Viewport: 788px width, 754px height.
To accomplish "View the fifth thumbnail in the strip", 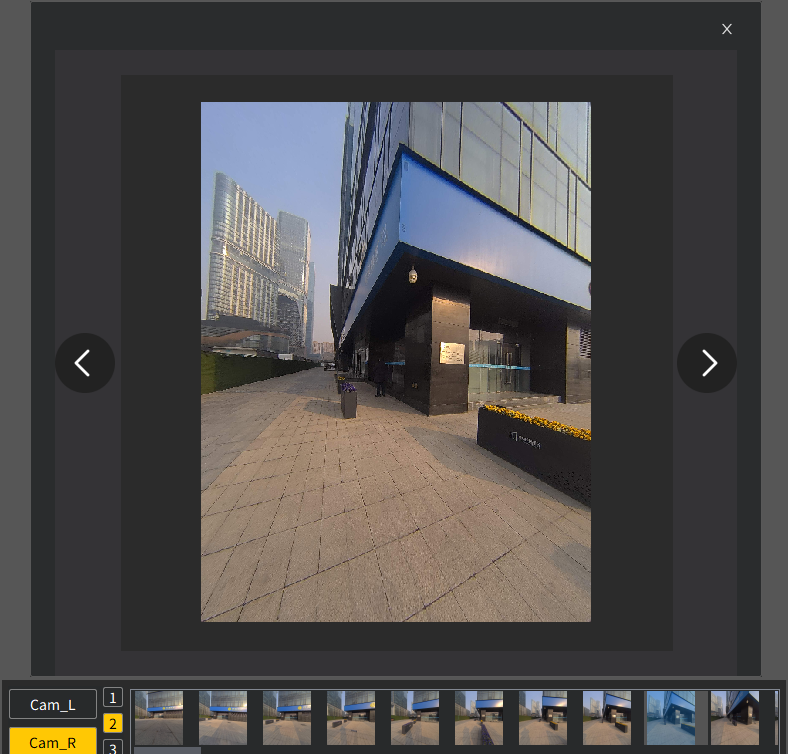I will 415,717.
